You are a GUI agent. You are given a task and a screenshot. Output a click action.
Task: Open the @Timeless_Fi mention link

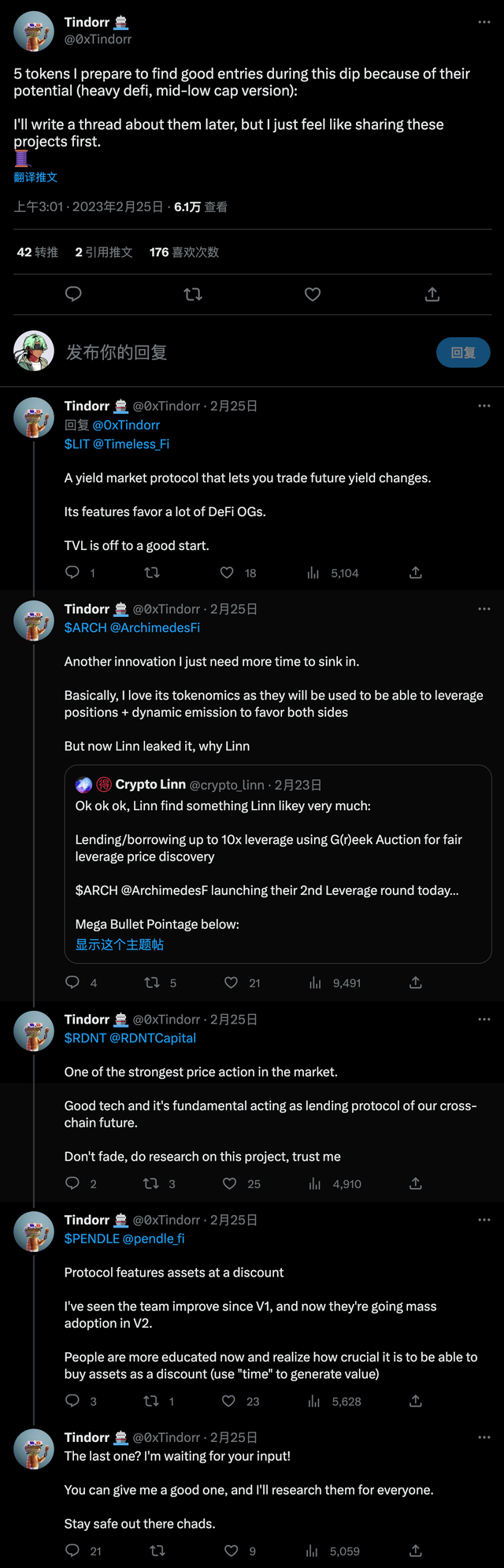pos(132,444)
